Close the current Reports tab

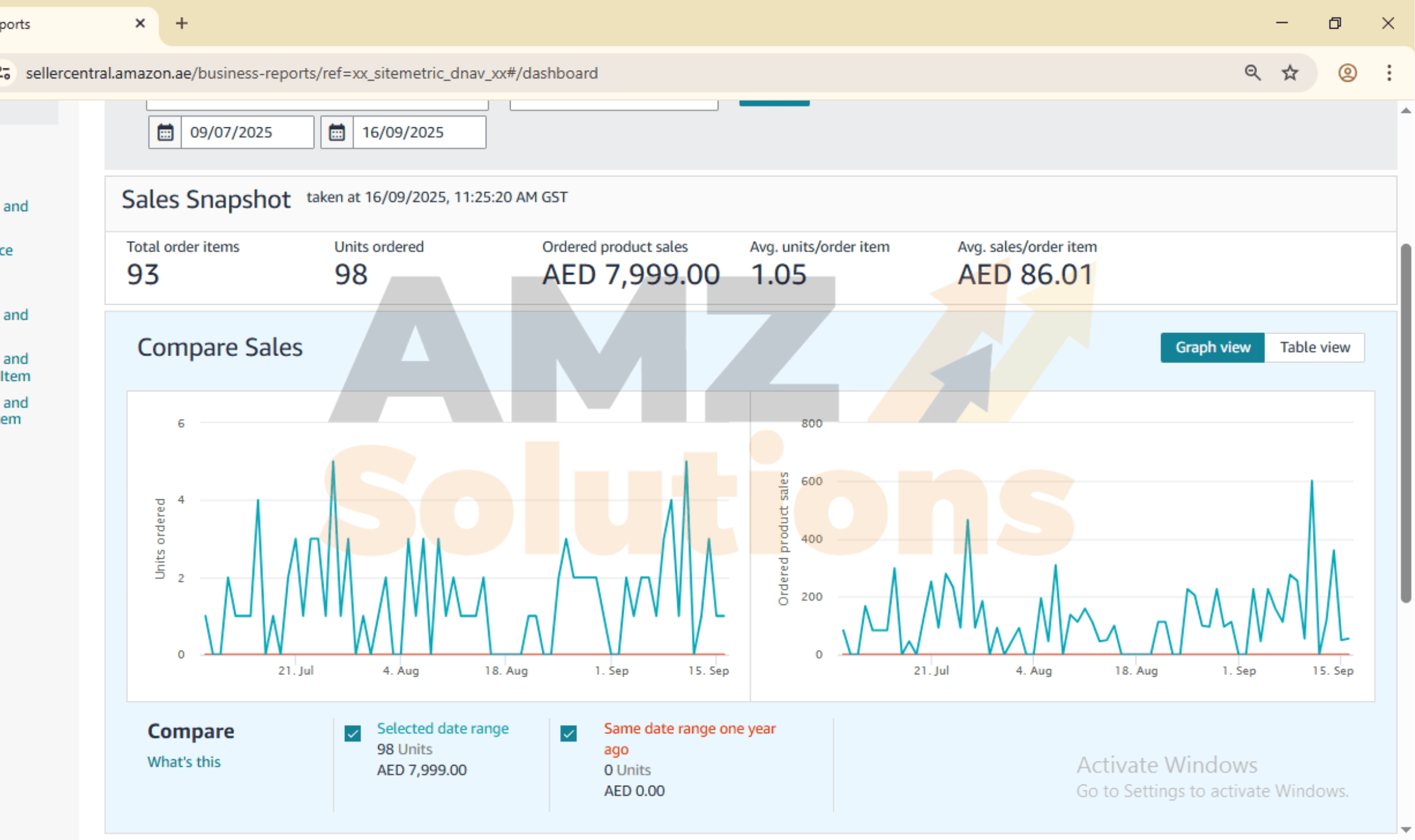pos(140,24)
